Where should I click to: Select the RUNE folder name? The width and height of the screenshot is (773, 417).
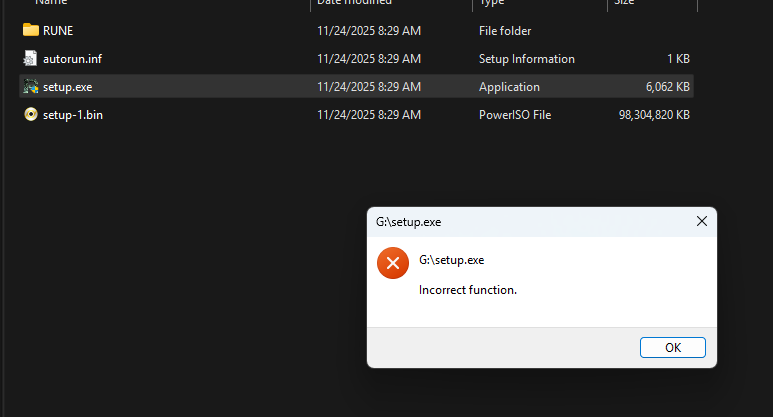coord(58,31)
